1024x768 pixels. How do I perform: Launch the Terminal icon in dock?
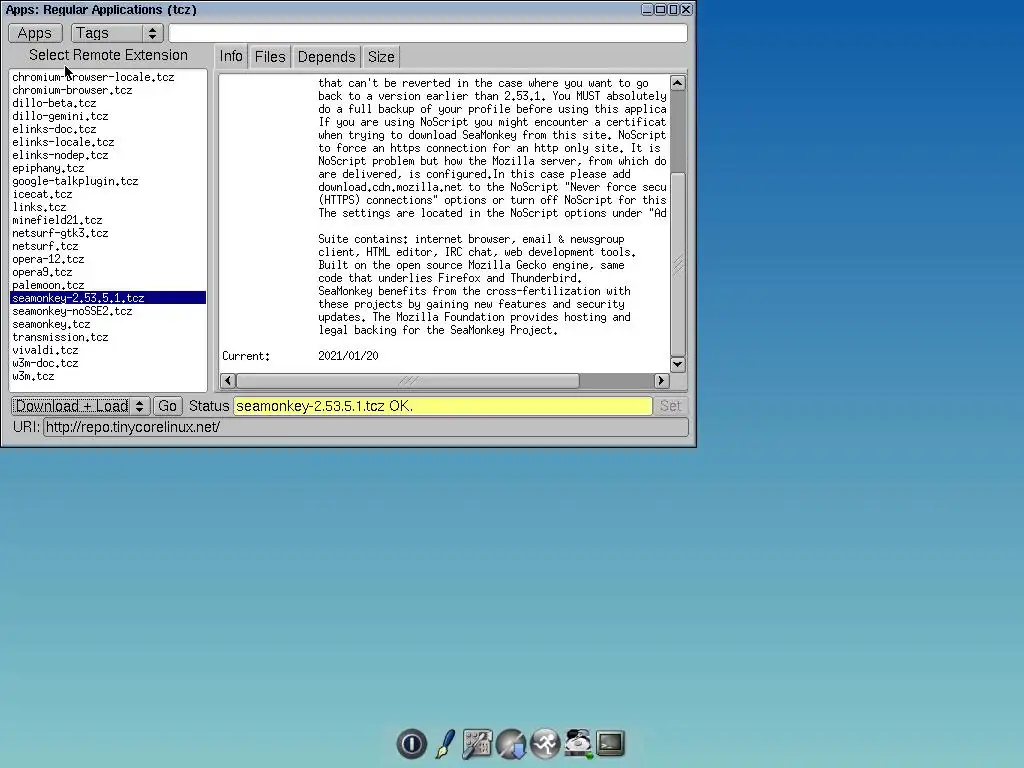(611, 743)
